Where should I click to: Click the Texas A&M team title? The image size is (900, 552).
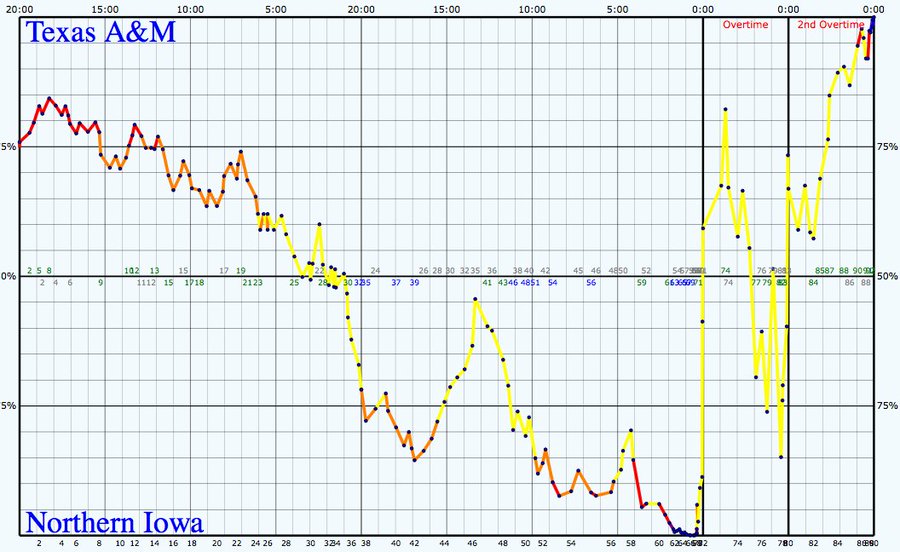pos(100,32)
